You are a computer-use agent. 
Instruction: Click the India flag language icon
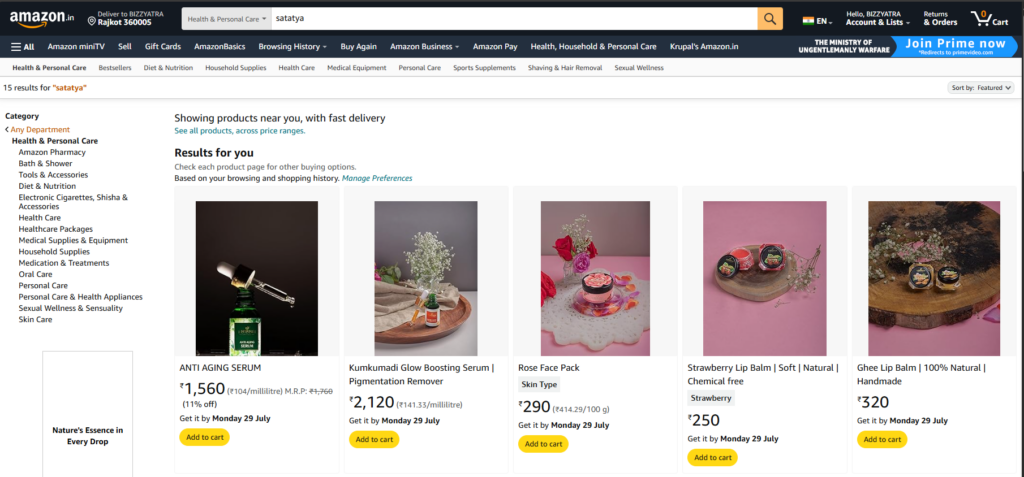[x=808, y=20]
